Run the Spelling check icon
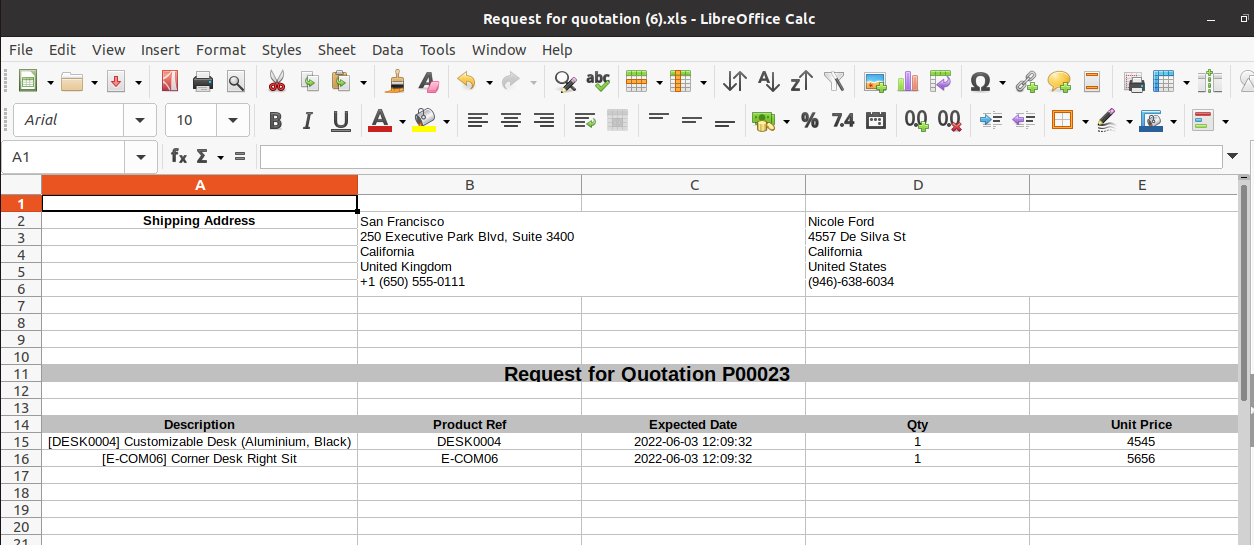This screenshot has width=1254, height=545. [598, 82]
